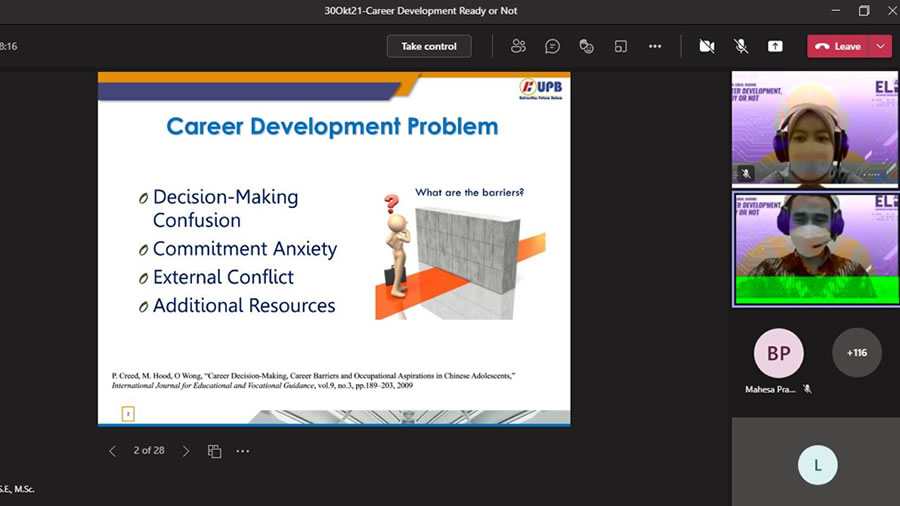This screenshot has height=506, width=900.
Task: Open the slide grid view icon
Action: (x=214, y=451)
